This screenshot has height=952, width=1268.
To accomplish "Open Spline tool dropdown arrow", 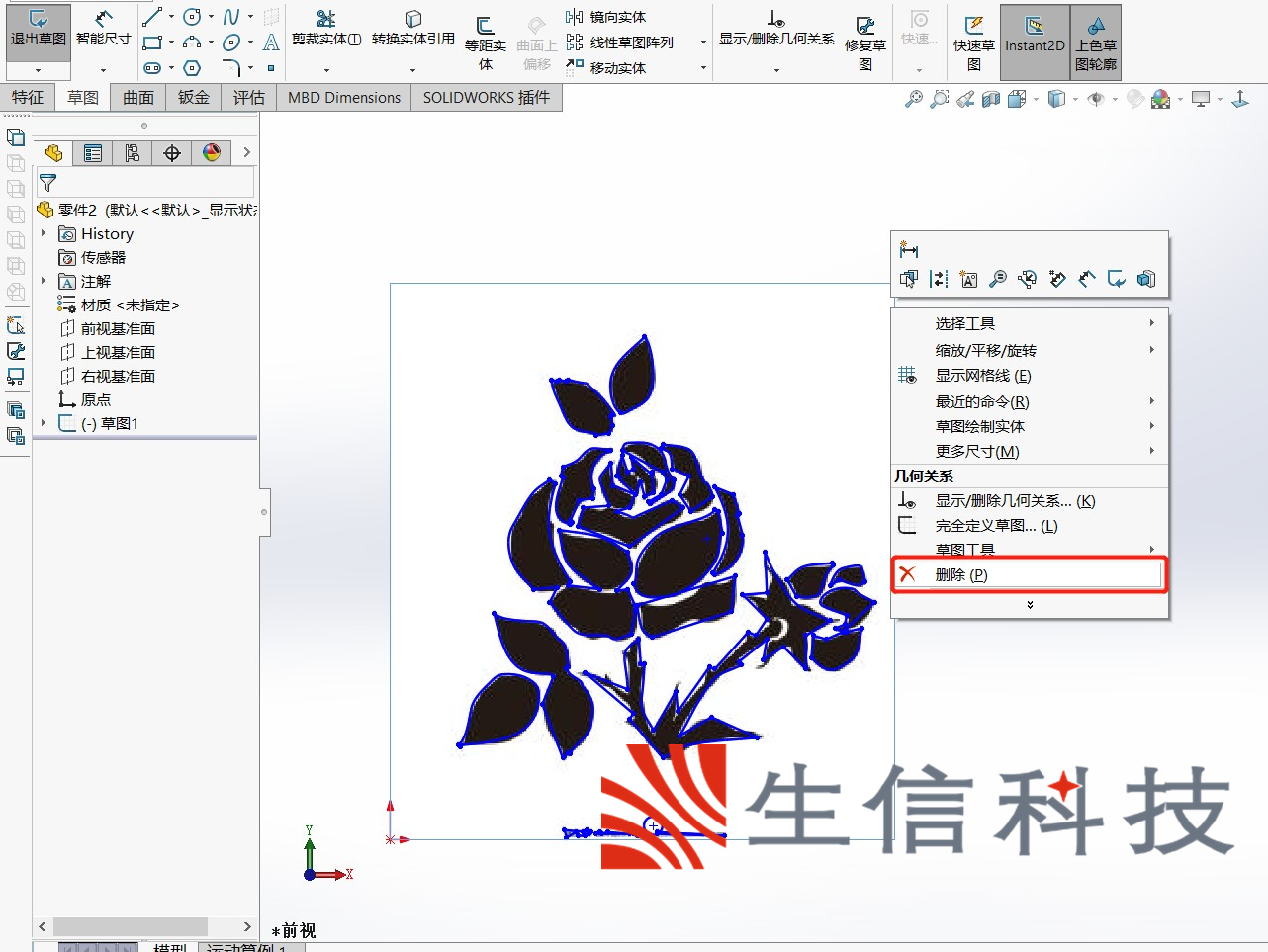I will point(250,17).
